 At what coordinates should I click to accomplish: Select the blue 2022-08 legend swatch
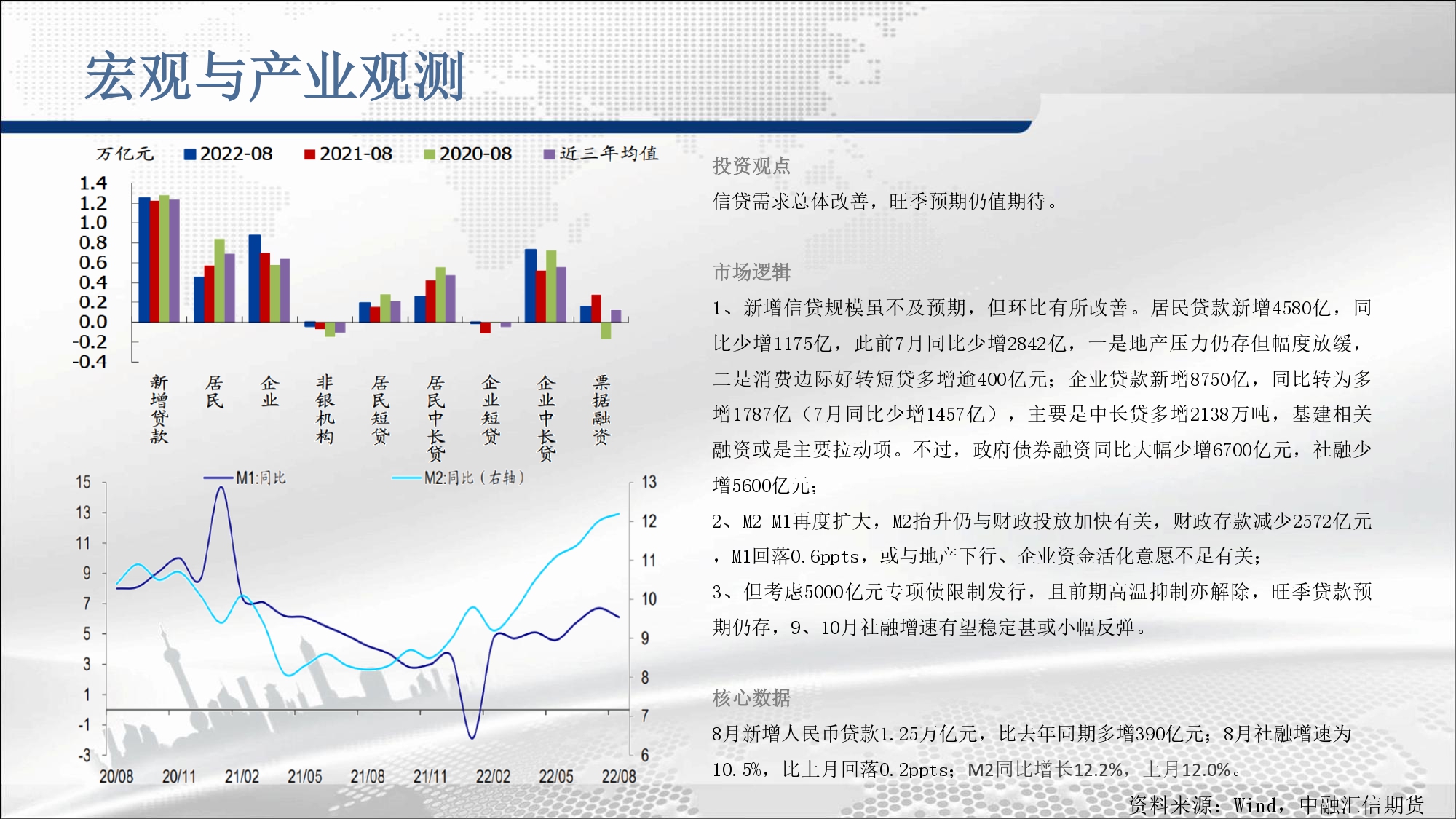190,154
